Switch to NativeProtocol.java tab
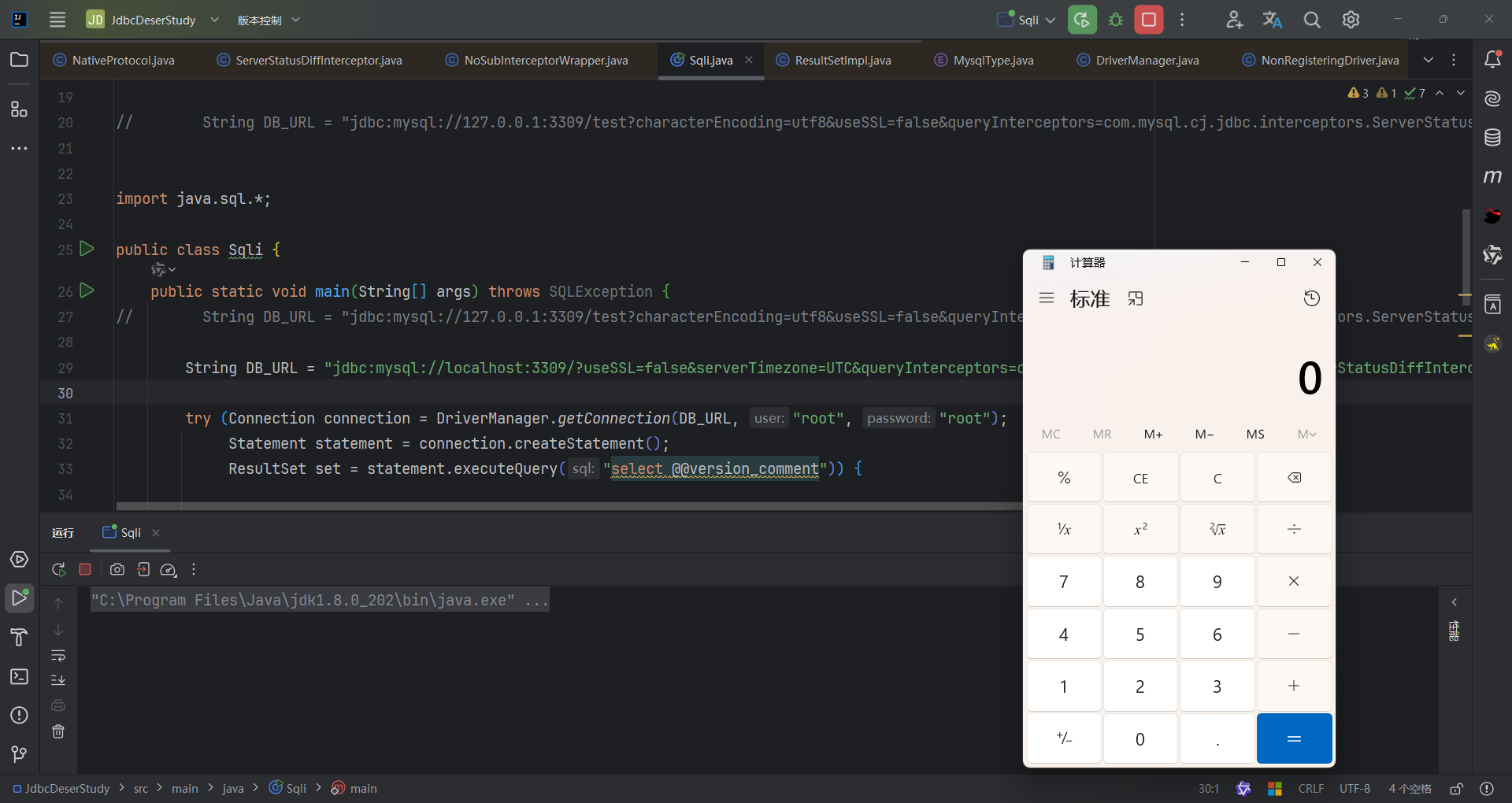This screenshot has height=803, width=1512. coord(115,60)
